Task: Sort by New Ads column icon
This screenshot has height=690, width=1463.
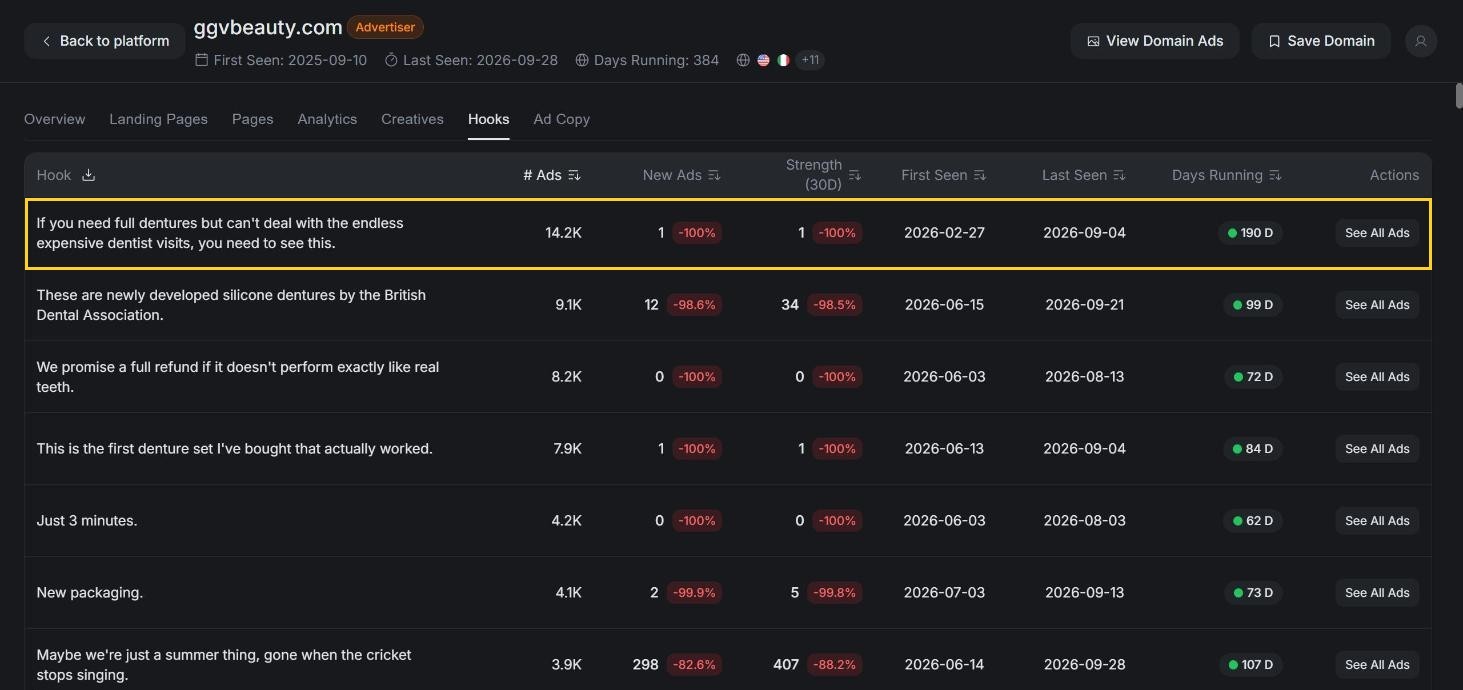Action: (x=714, y=175)
